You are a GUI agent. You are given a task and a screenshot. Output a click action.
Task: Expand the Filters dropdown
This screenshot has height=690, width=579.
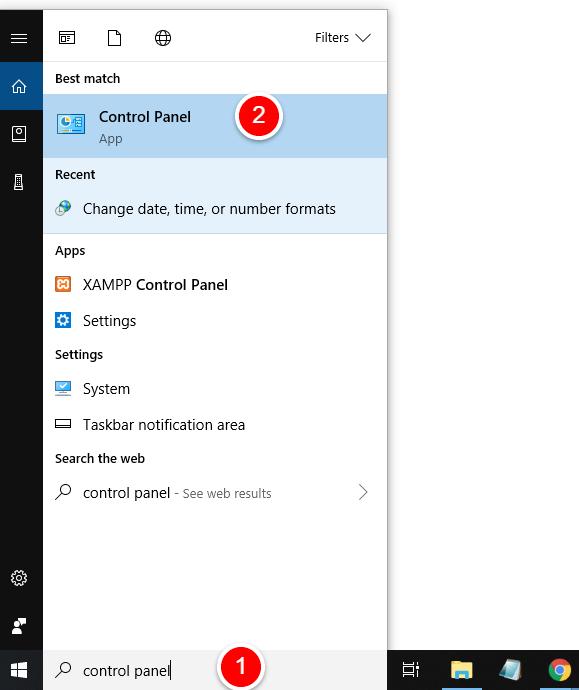343,38
